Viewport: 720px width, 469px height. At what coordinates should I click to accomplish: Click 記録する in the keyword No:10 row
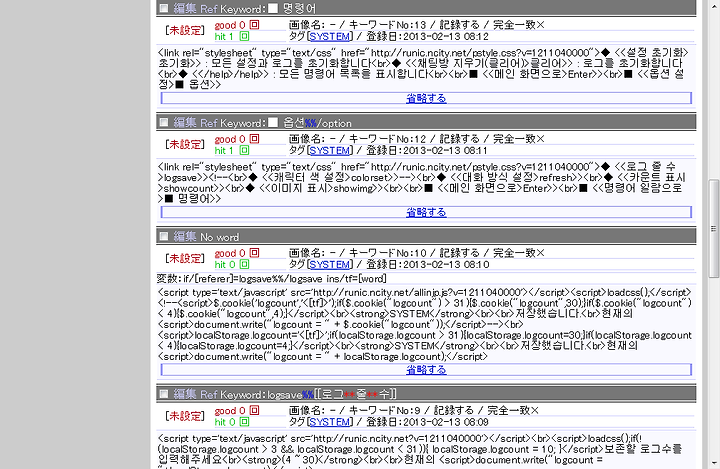pos(459,253)
